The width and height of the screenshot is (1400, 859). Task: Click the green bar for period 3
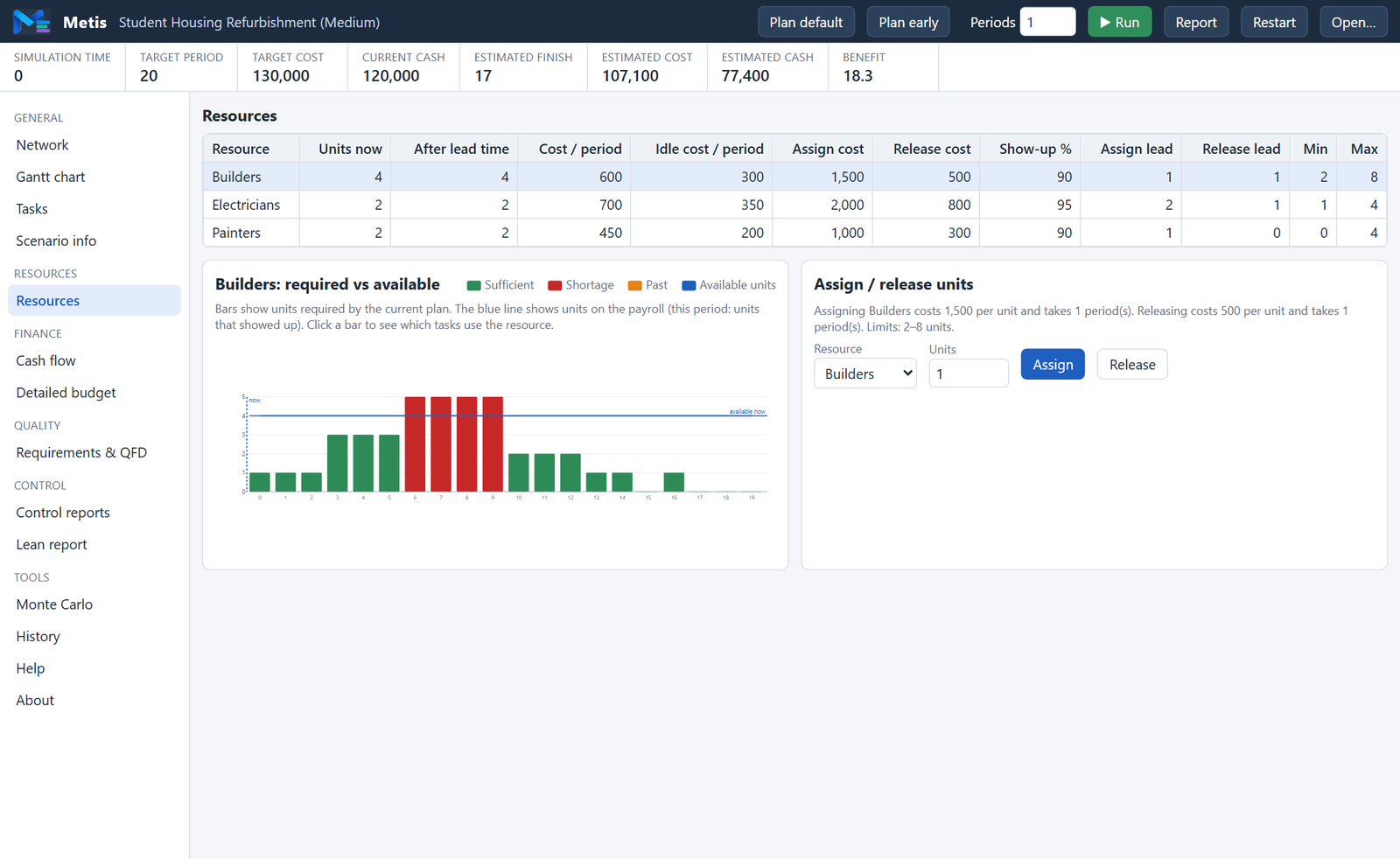[337, 464]
